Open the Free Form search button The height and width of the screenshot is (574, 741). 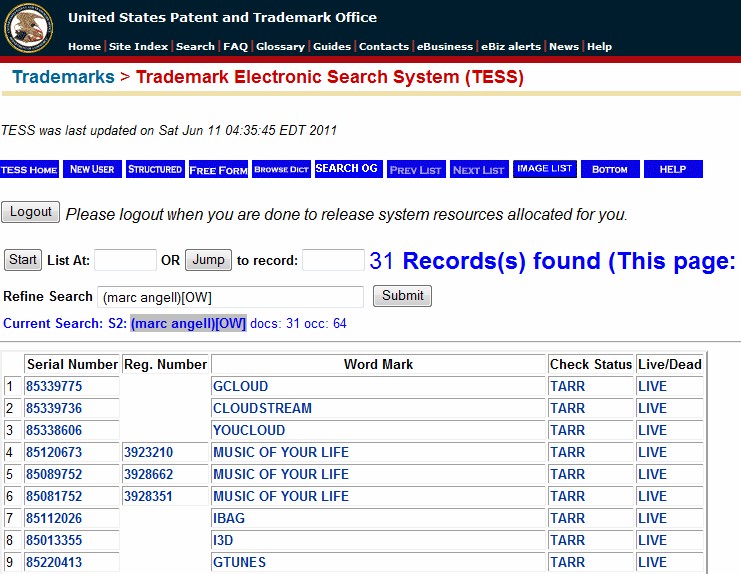(x=218, y=169)
